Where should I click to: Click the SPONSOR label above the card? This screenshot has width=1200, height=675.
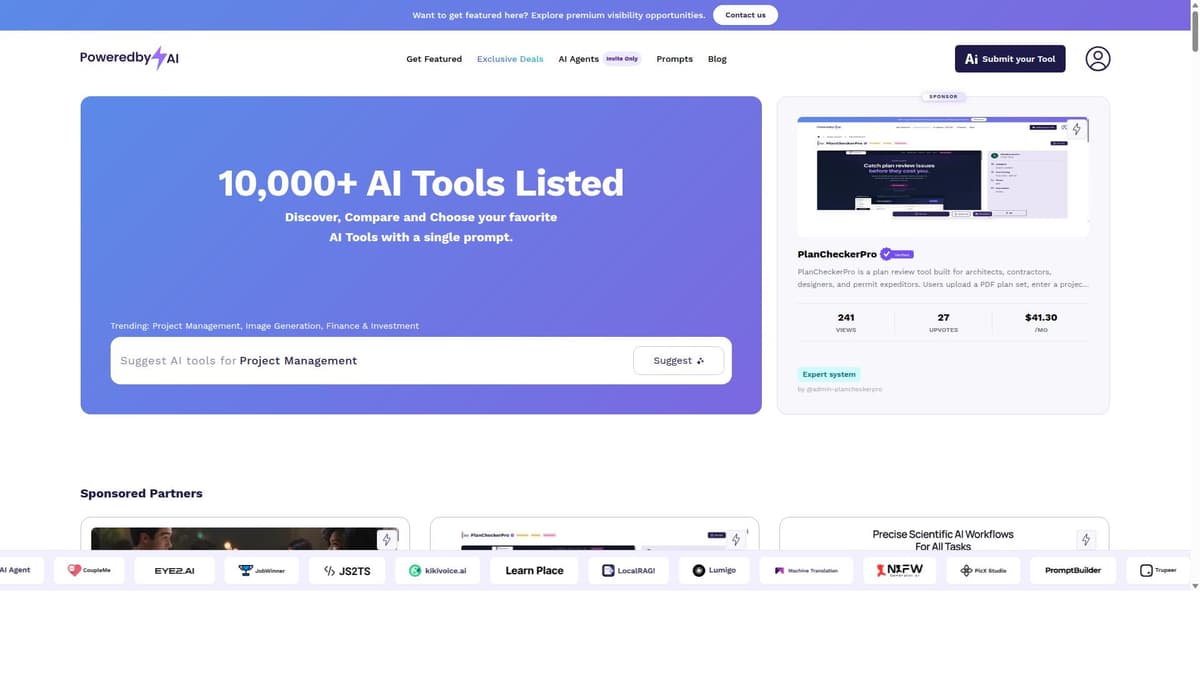[x=943, y=97]
